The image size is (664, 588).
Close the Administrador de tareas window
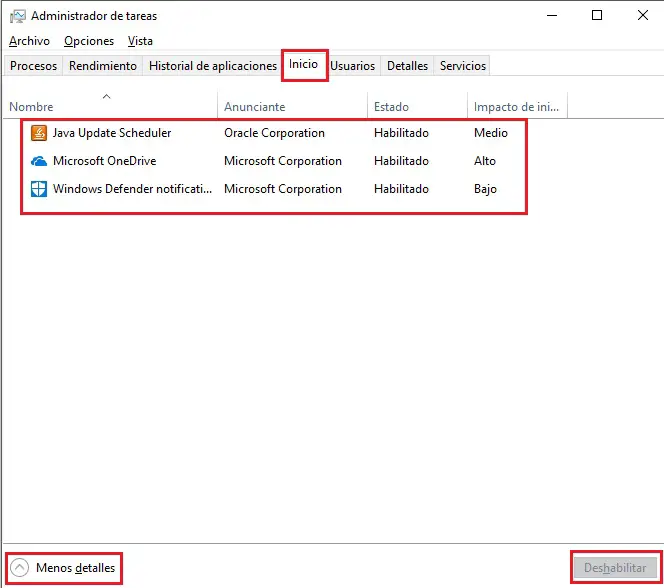643,16
